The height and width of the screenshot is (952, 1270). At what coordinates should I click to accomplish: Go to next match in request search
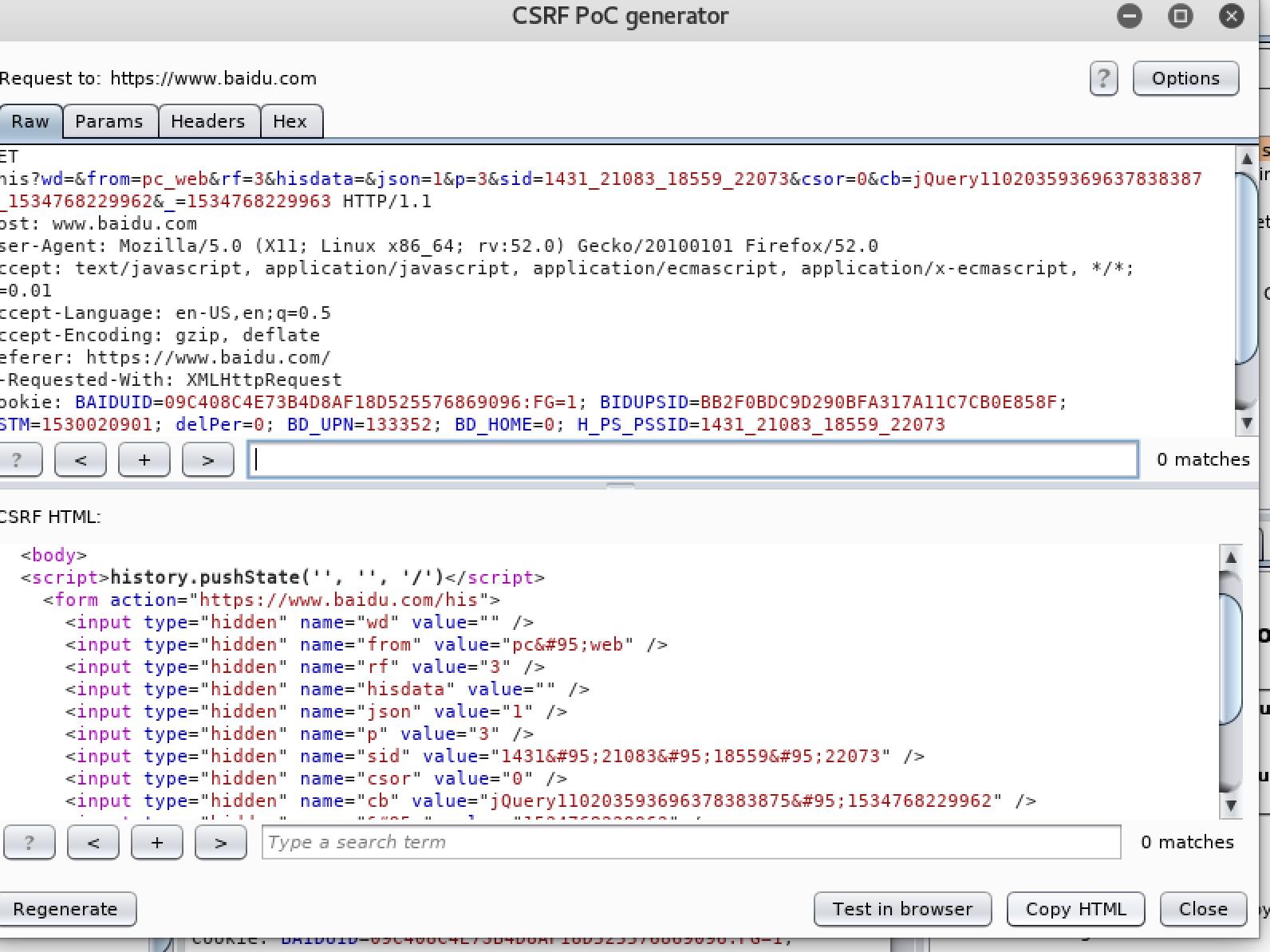pos(208,460)
